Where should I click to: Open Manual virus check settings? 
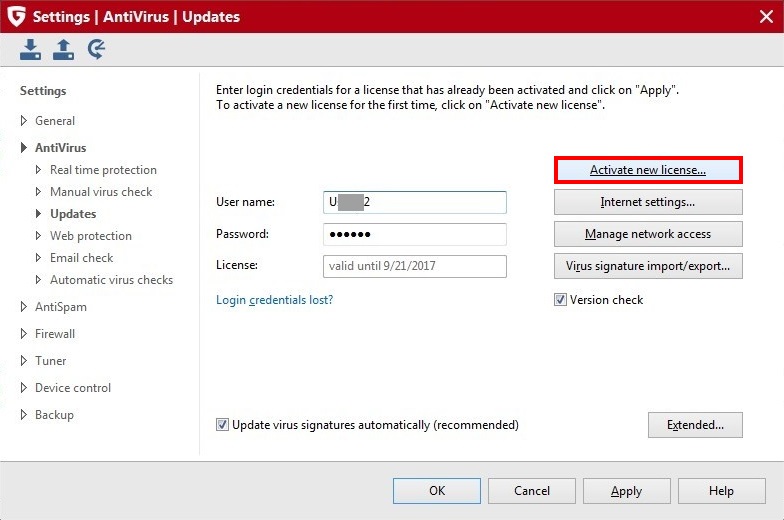(x=101, y=192)
